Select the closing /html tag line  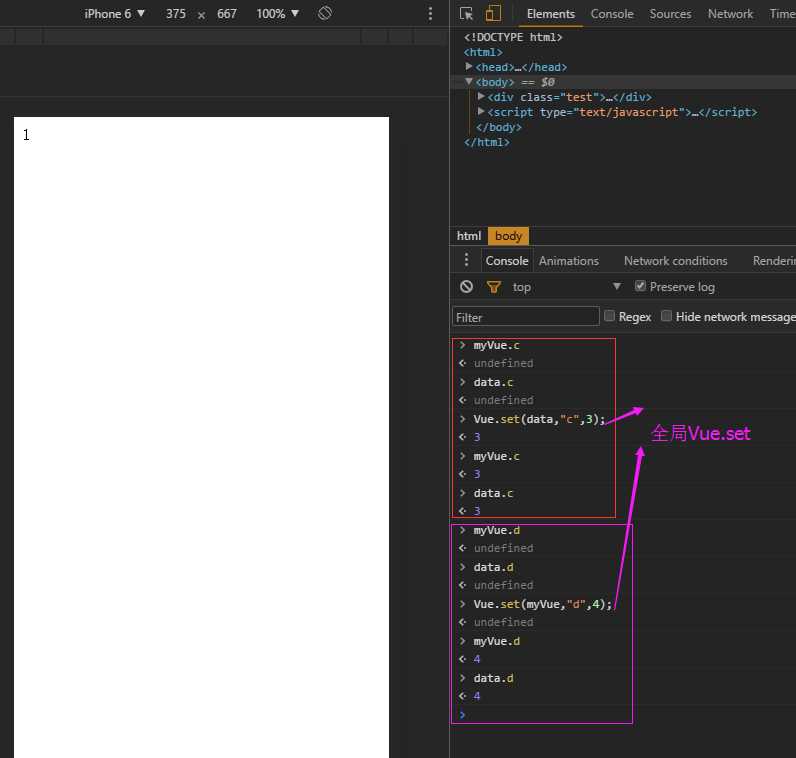[x=486, y=142]
